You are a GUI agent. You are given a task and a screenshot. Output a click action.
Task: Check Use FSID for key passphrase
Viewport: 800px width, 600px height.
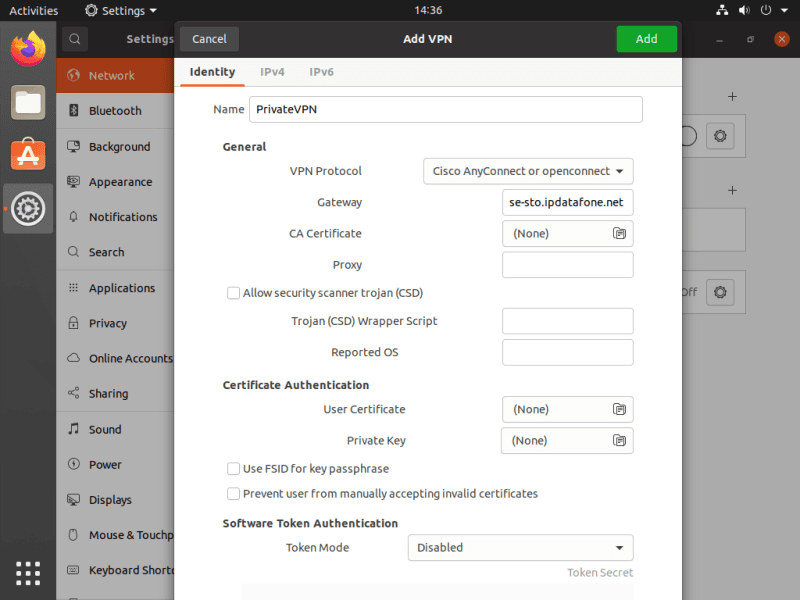tap(234, 468)
